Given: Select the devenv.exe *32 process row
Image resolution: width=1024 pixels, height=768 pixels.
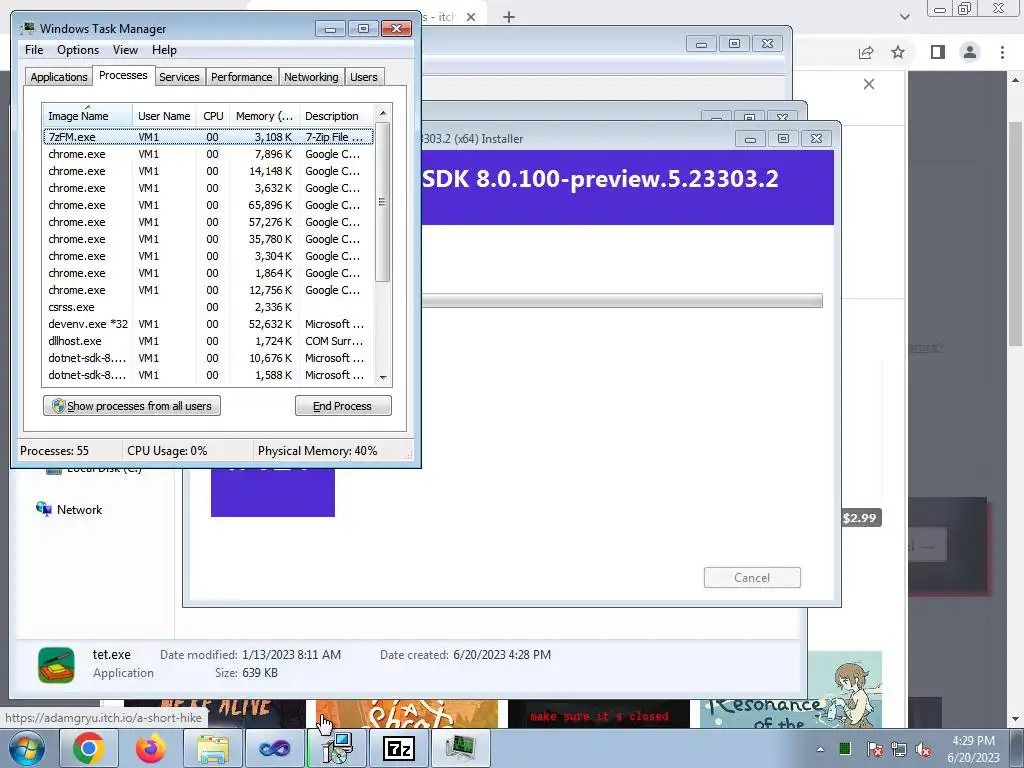Looking at the screenshot, I should pyautogui.click(x=208, y=324).
